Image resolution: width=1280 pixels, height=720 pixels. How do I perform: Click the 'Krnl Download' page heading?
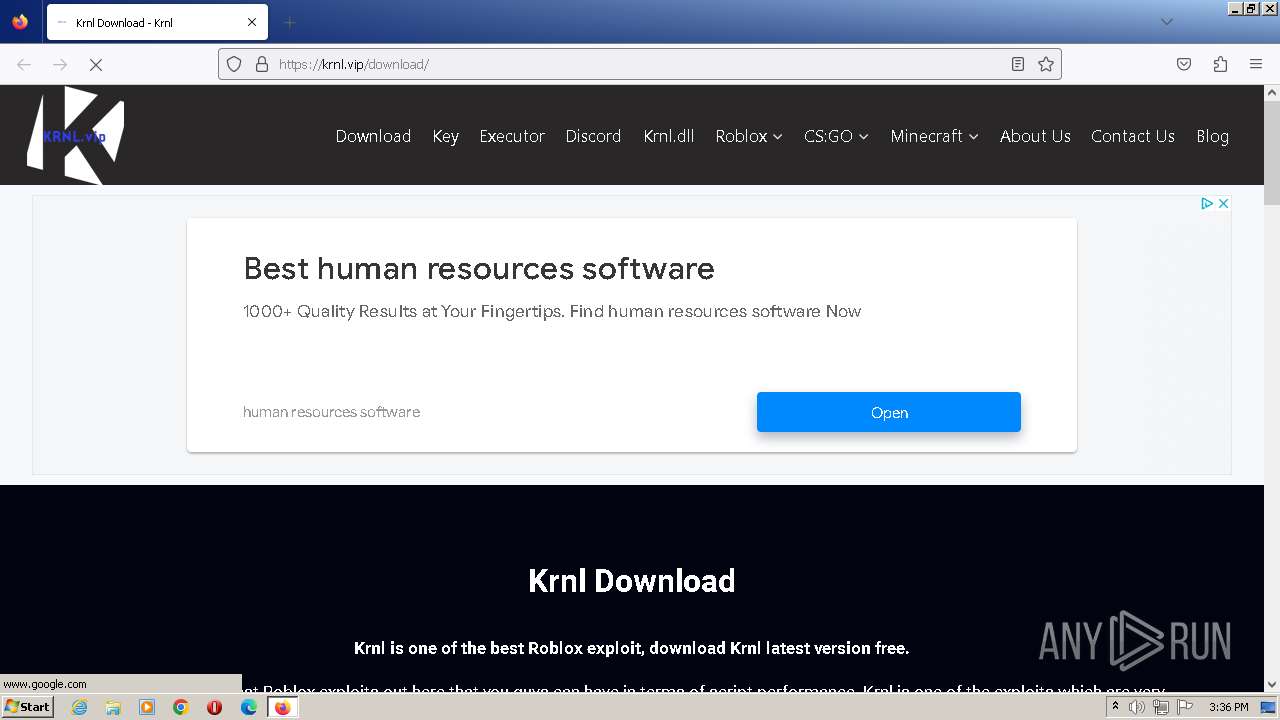click(632, 581)
